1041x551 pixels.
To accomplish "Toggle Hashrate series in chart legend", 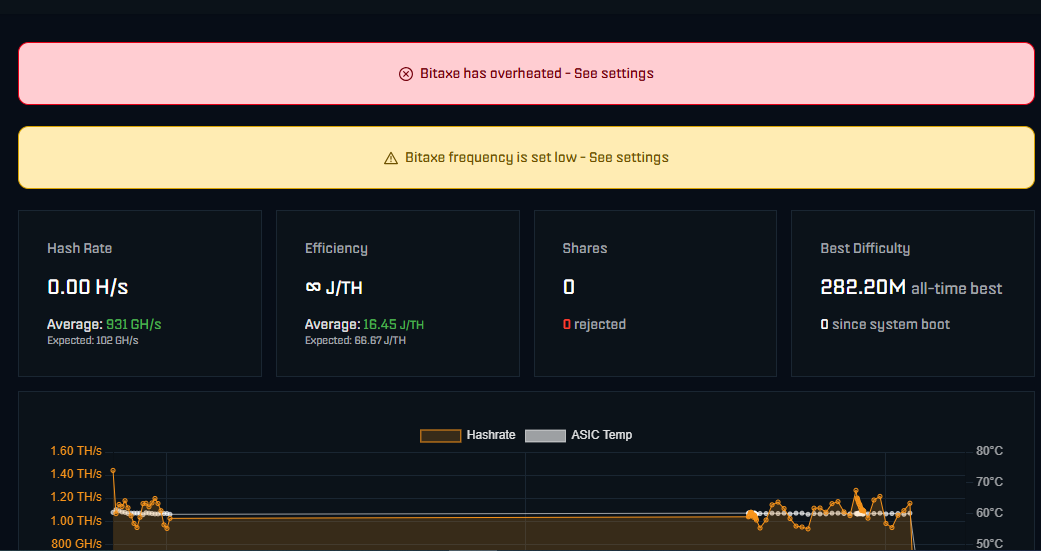I will 468,435.
